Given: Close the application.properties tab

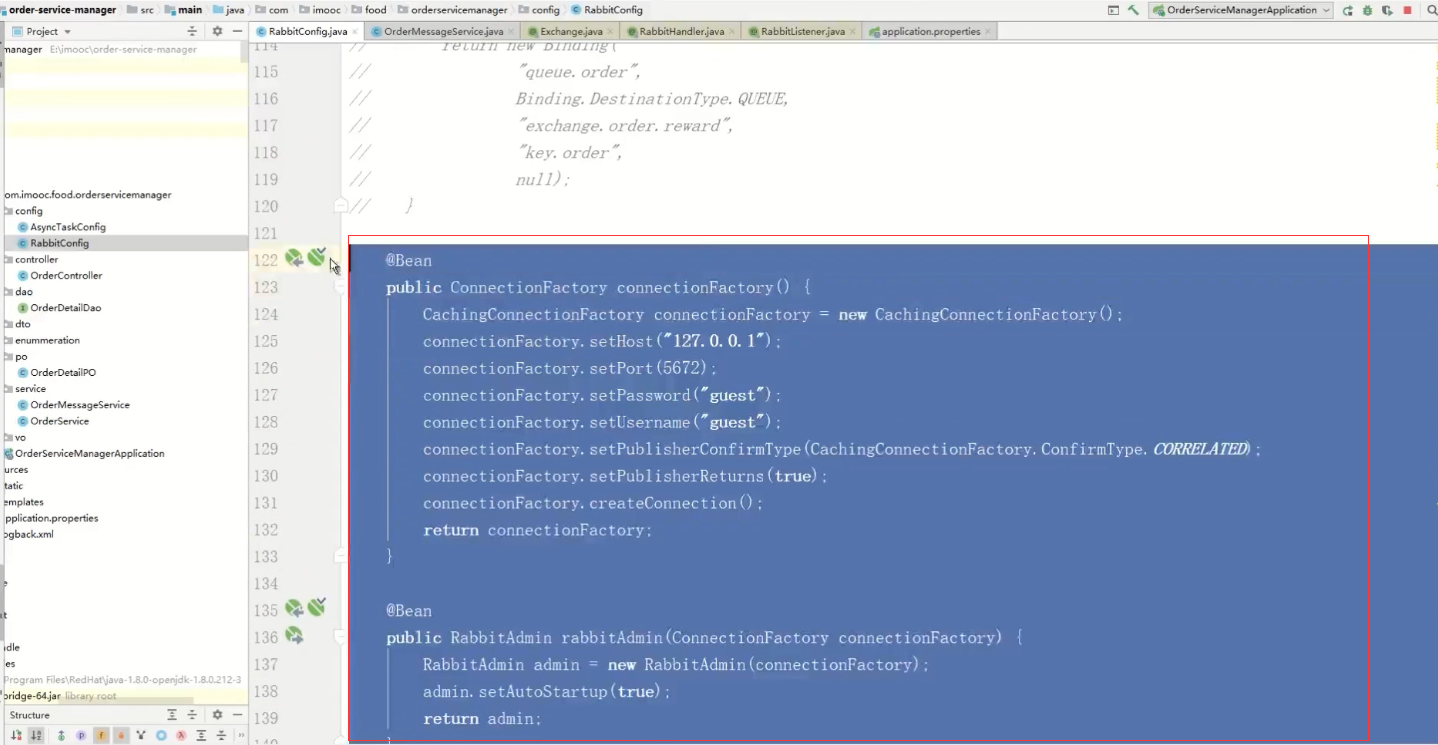Looking at the screenshot, I should click(988, 32).
